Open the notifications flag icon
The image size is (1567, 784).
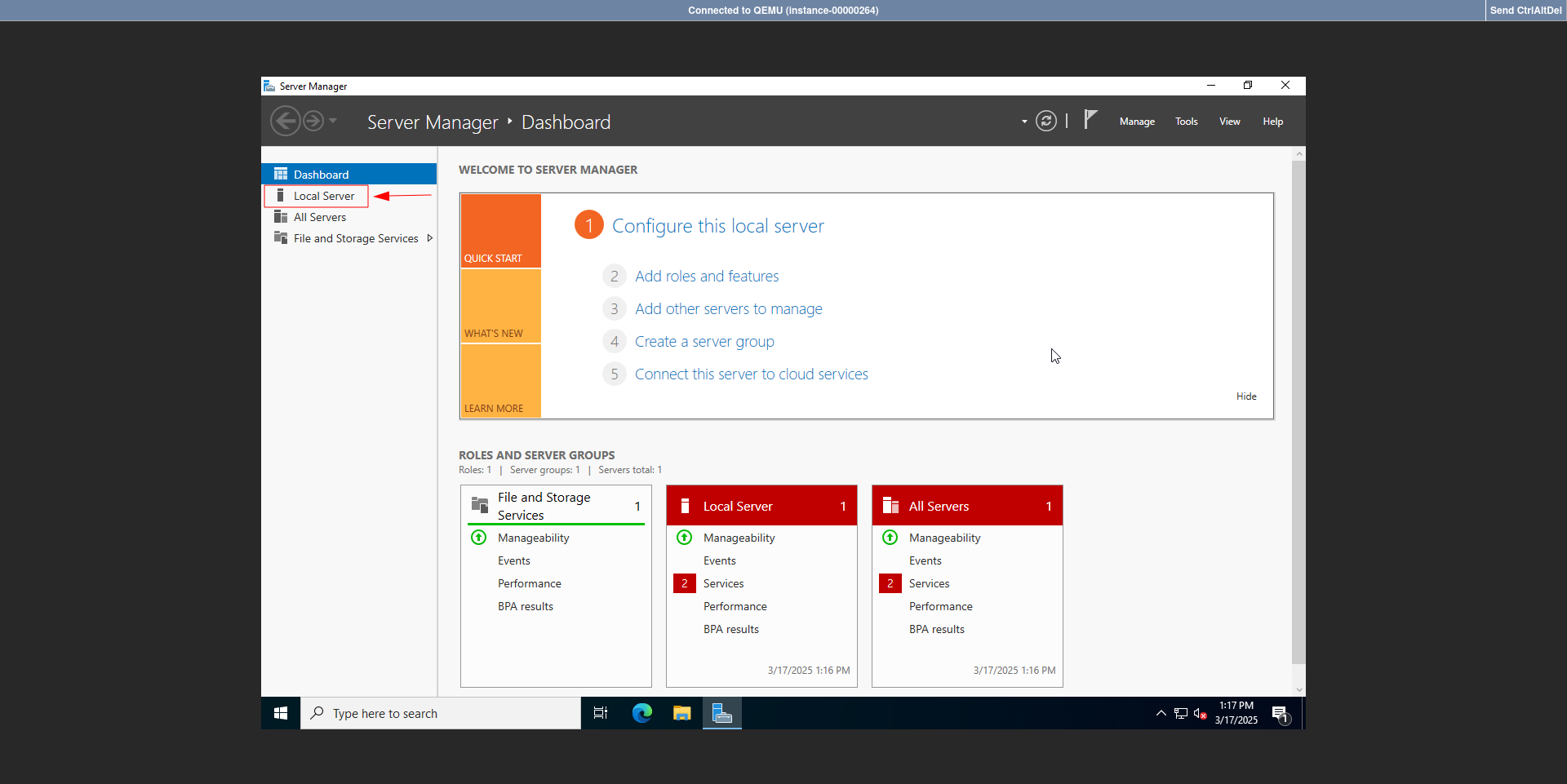pyautogui.click(x=1090, y=120)
